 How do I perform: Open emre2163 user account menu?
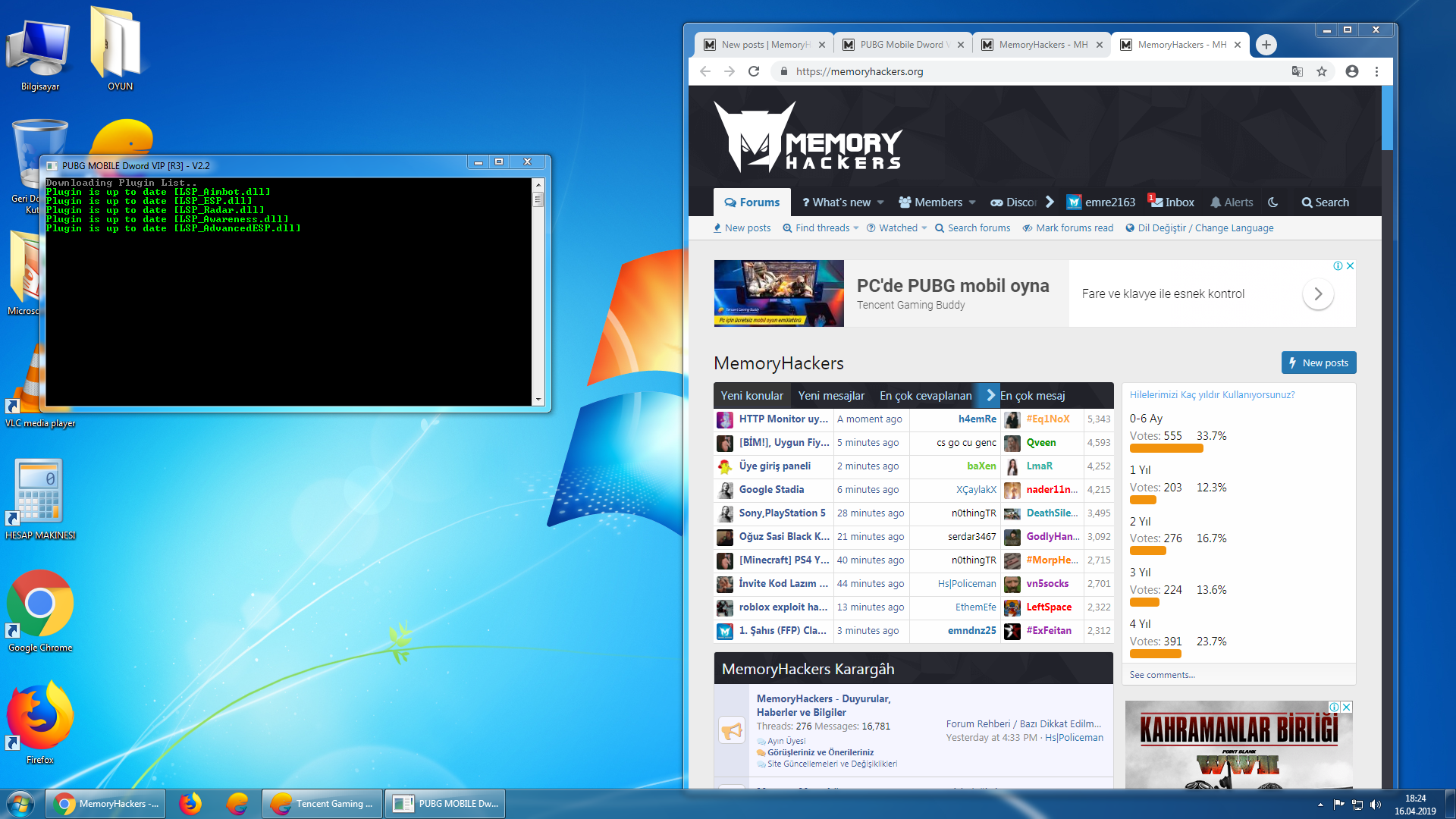[x=1101, y=202]
